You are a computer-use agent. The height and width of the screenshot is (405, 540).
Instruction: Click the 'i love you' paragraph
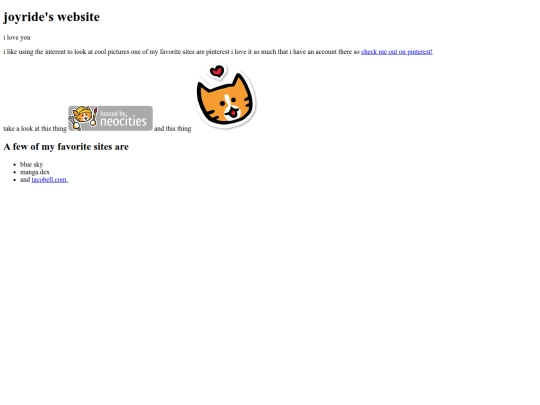(x=17, y=37)
